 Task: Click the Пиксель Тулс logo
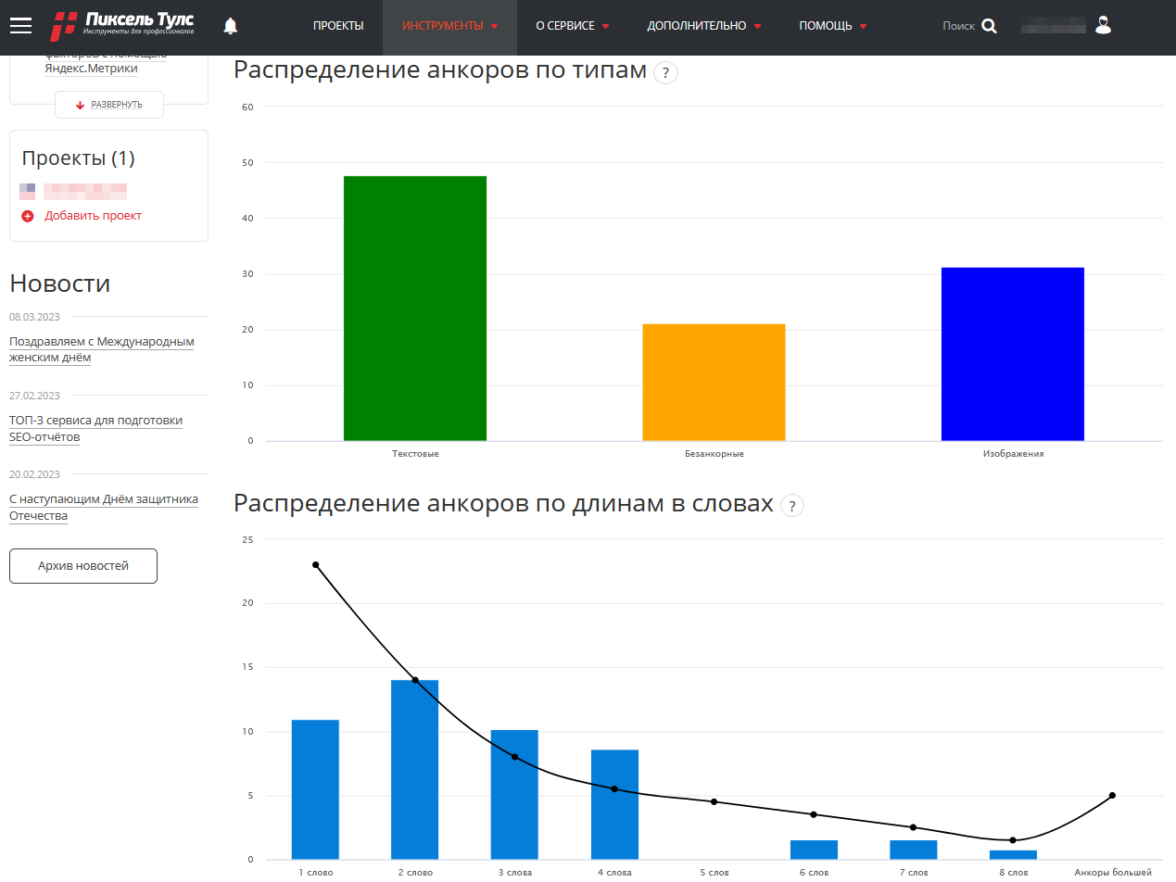pyautogui.click(x=123, y=25)
